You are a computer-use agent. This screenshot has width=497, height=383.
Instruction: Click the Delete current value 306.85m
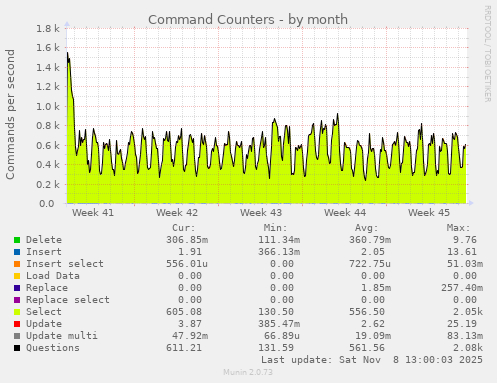click(187, 240)
